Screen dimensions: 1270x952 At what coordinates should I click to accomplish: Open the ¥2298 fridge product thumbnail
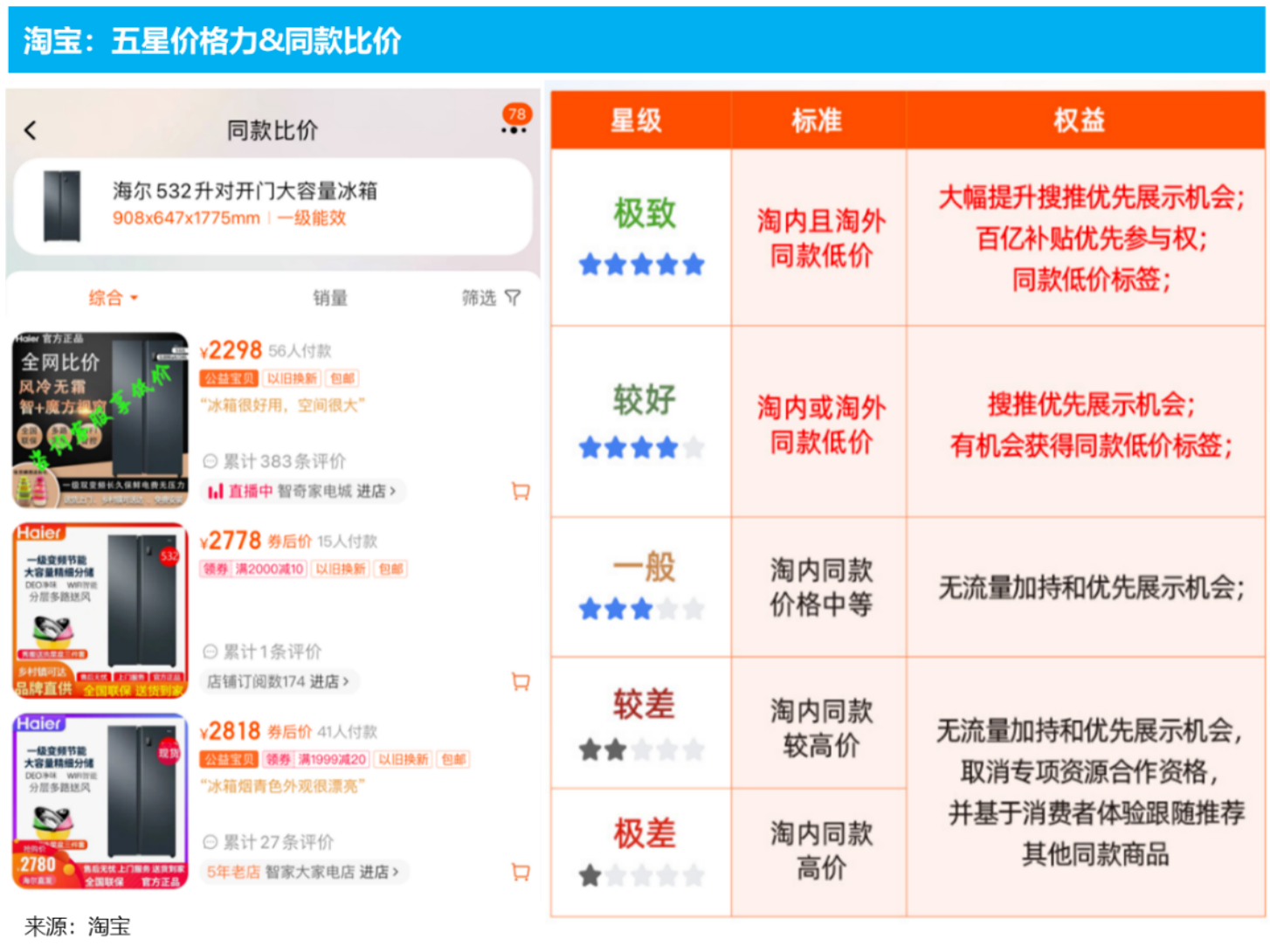coord(100,420)
